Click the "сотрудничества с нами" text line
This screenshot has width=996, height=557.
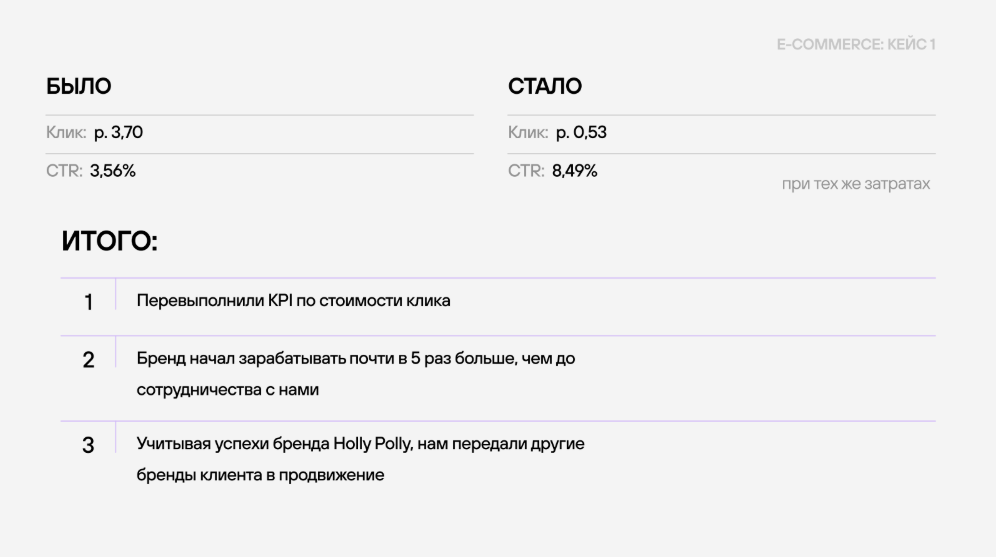click(227, 390)
